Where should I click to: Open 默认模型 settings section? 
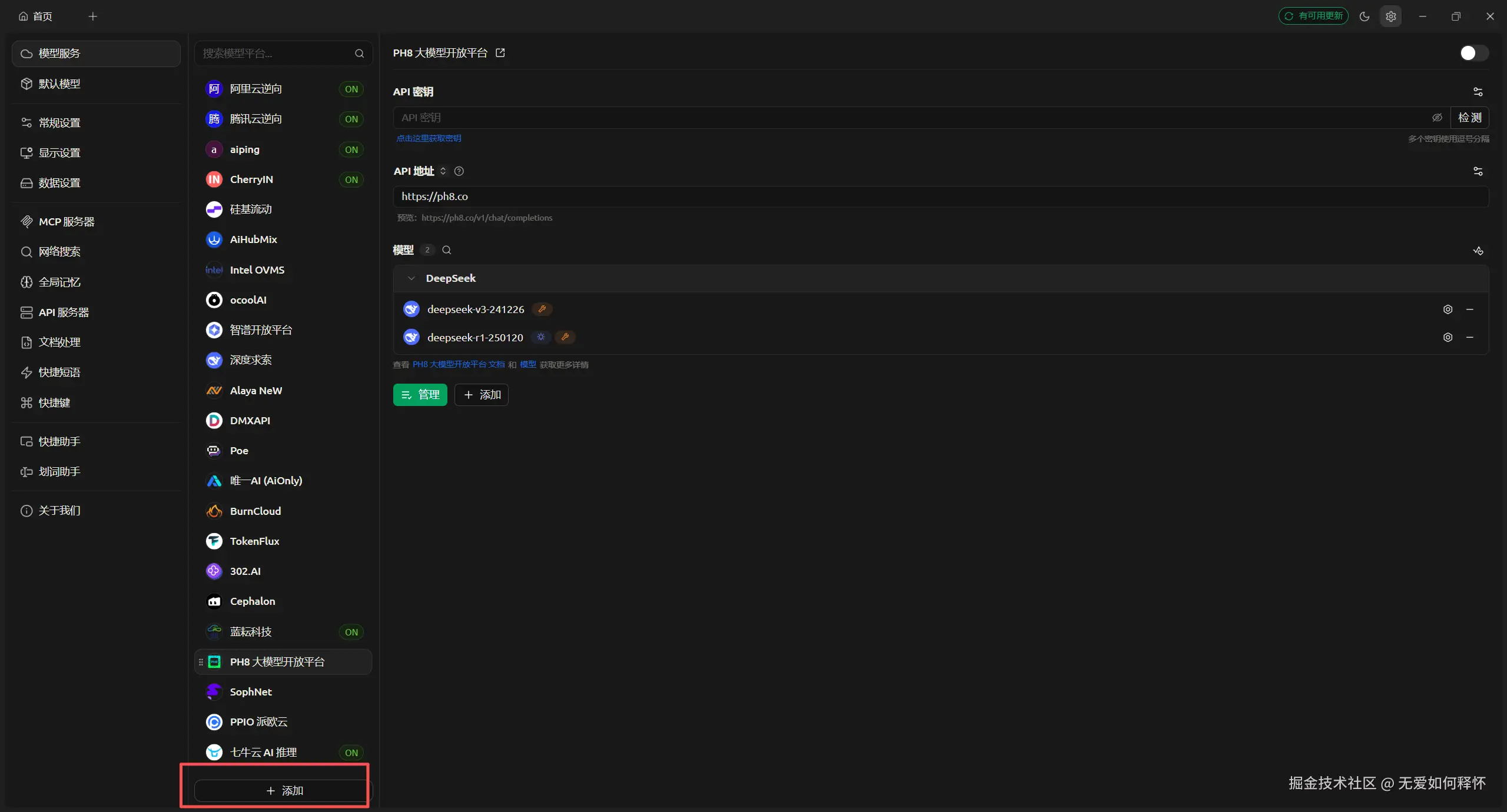pyautogui.click(x=59, y=84)
